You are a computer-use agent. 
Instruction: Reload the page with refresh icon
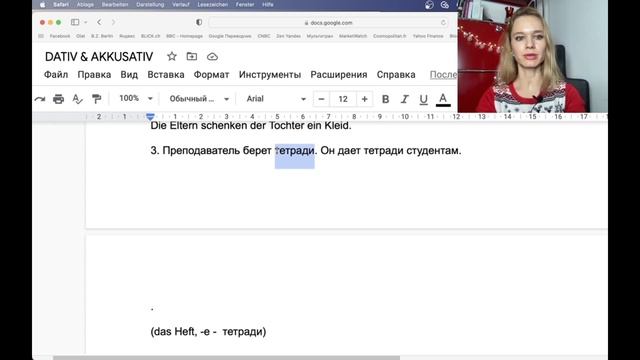[x=443, y=22]
